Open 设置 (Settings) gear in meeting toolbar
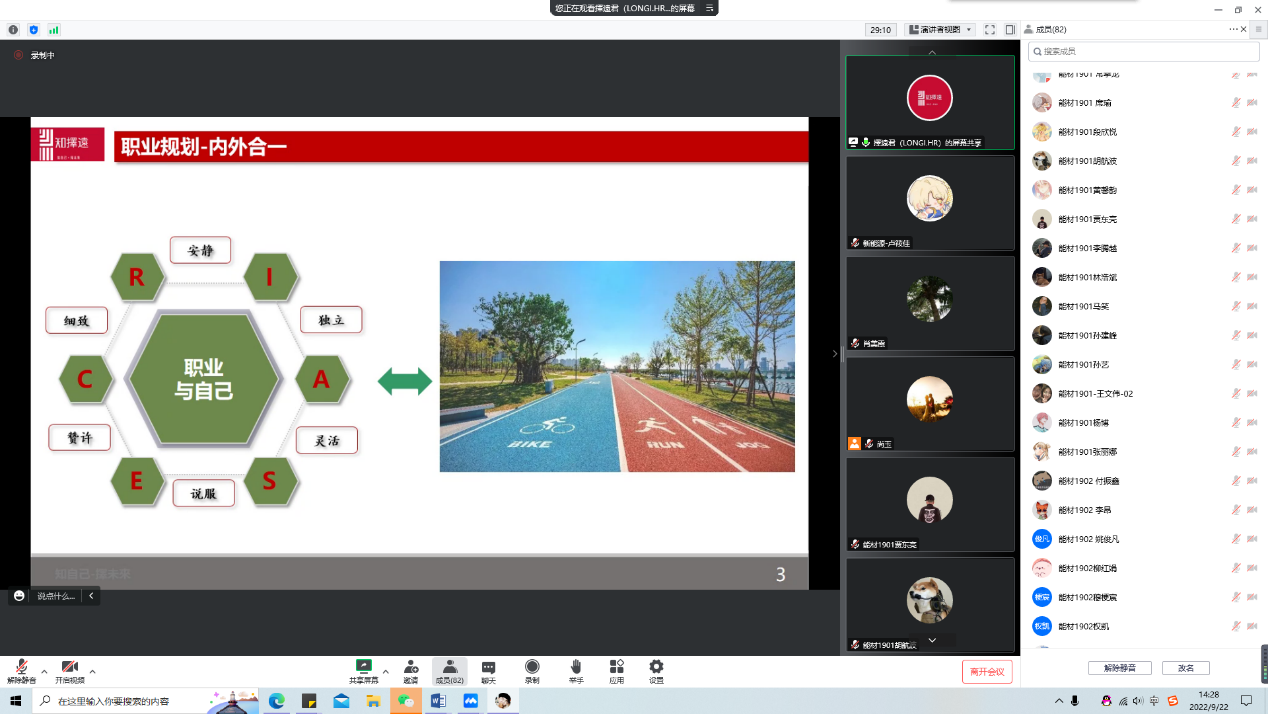 coord(656,670)
